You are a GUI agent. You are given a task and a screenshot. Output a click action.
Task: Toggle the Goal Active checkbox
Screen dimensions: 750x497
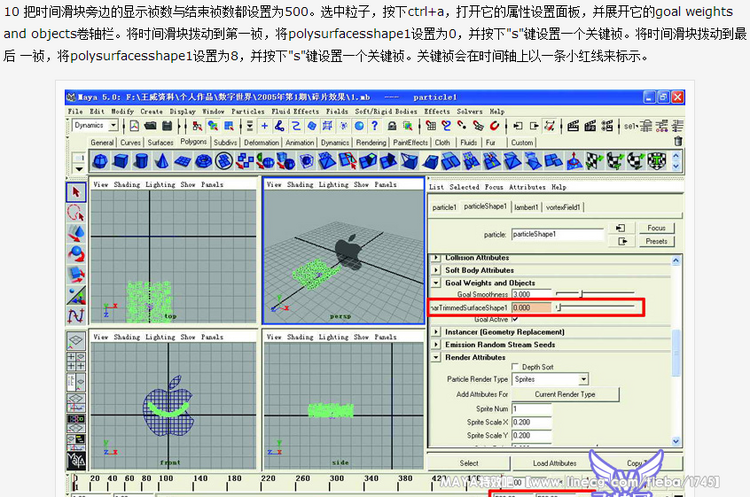[515, 319]
